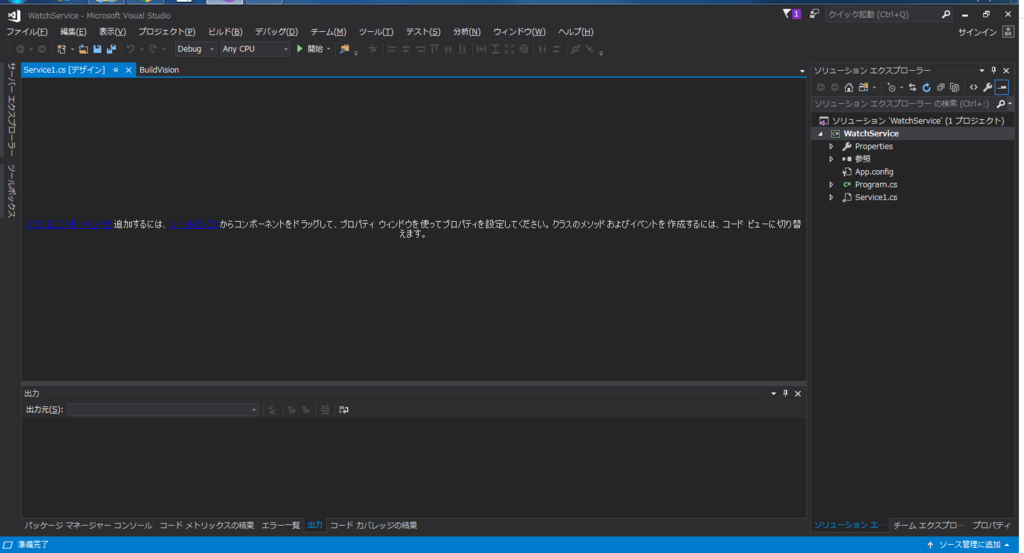
Task: Open the ビルド(B) menu
Action: [225, 31]
